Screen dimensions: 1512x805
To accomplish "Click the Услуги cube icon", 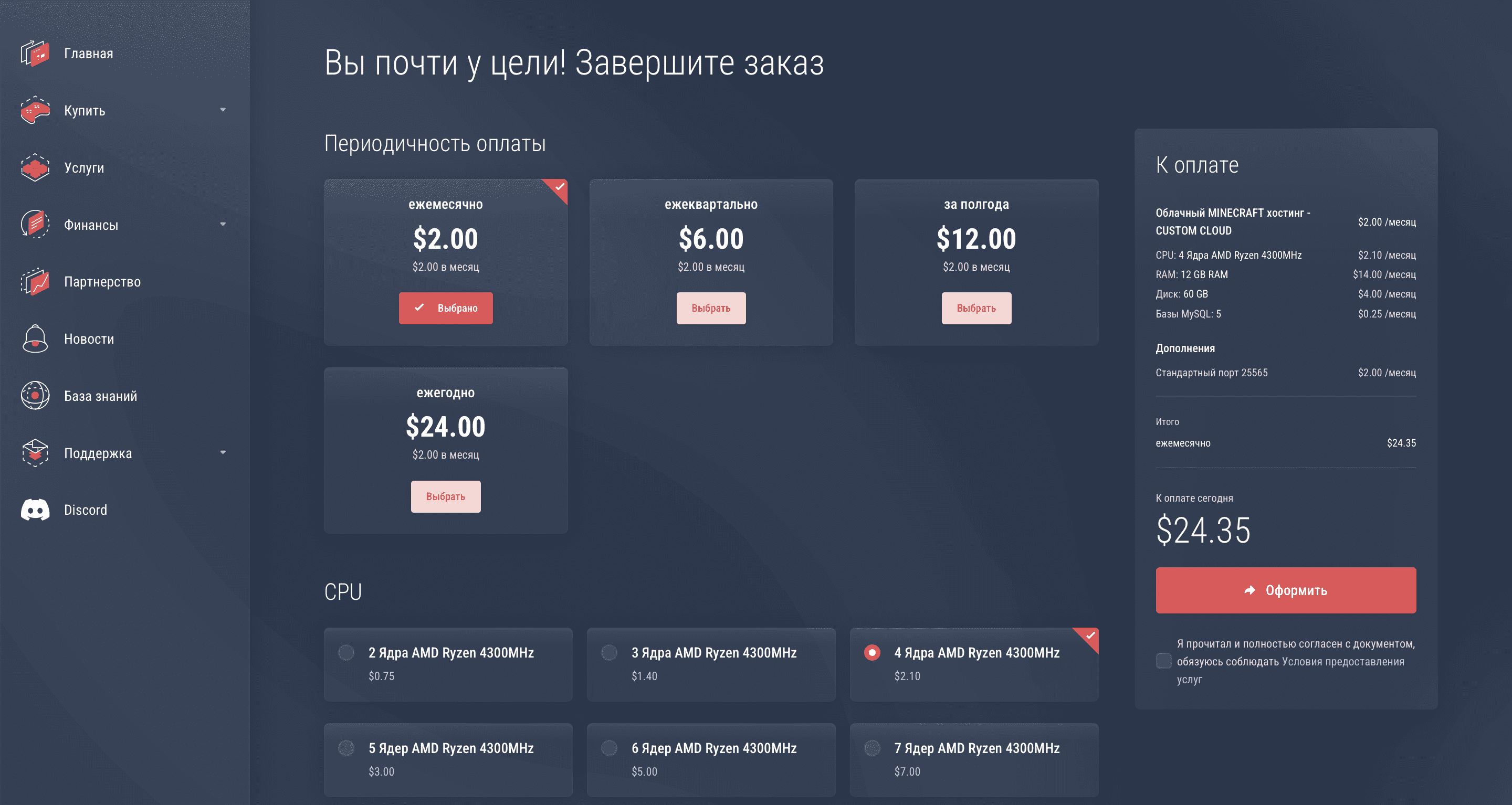I will coord(35,168).
